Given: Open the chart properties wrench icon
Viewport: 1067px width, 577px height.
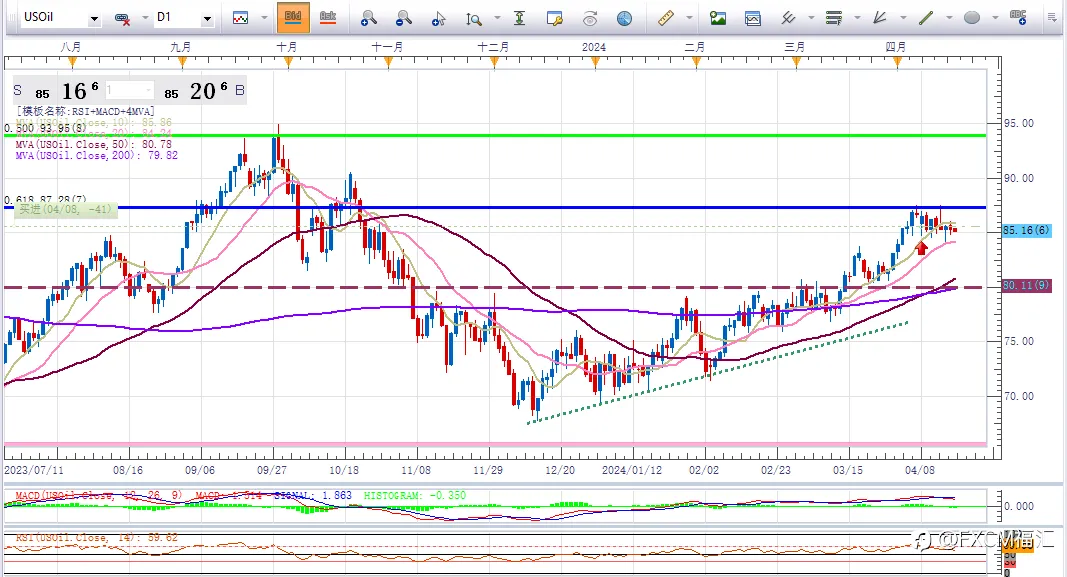Looking at the screenshot, I should pos(555,18).
